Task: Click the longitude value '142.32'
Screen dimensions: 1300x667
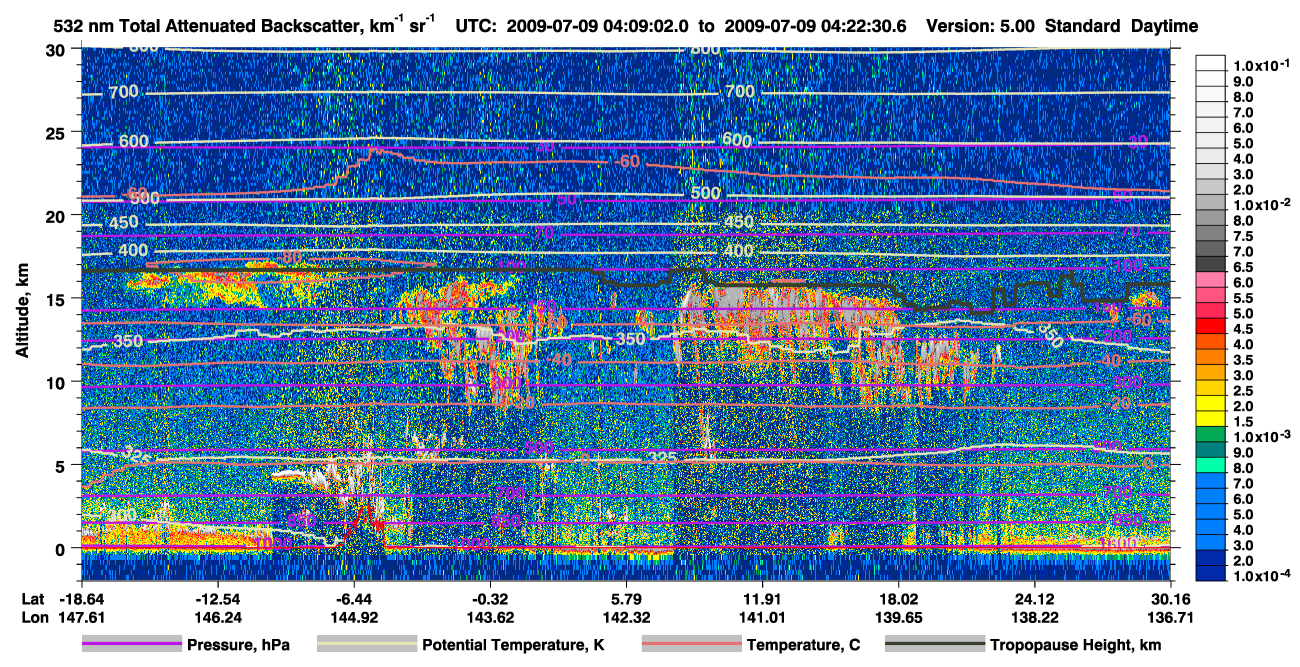Action: pos(625,617)
